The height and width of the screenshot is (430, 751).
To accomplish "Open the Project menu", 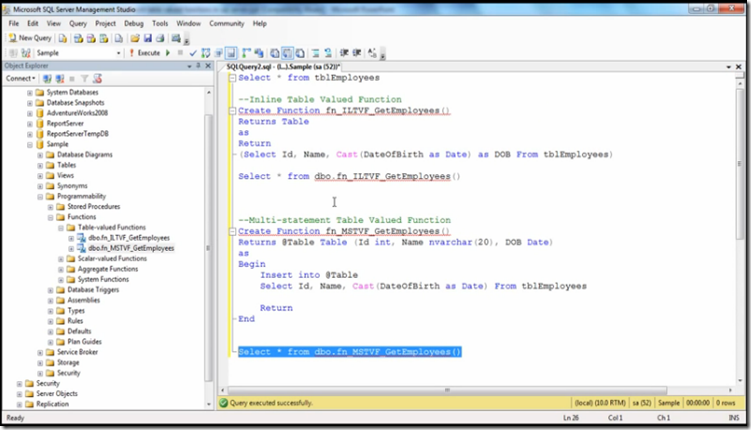I will pos(105,23).
